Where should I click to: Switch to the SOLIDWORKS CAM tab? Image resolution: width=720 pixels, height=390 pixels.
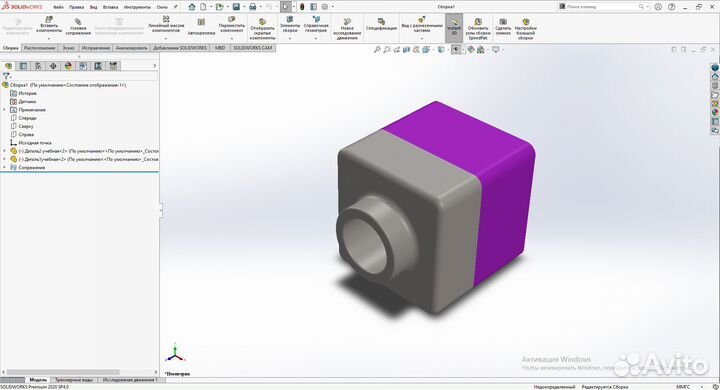[253, 48]
